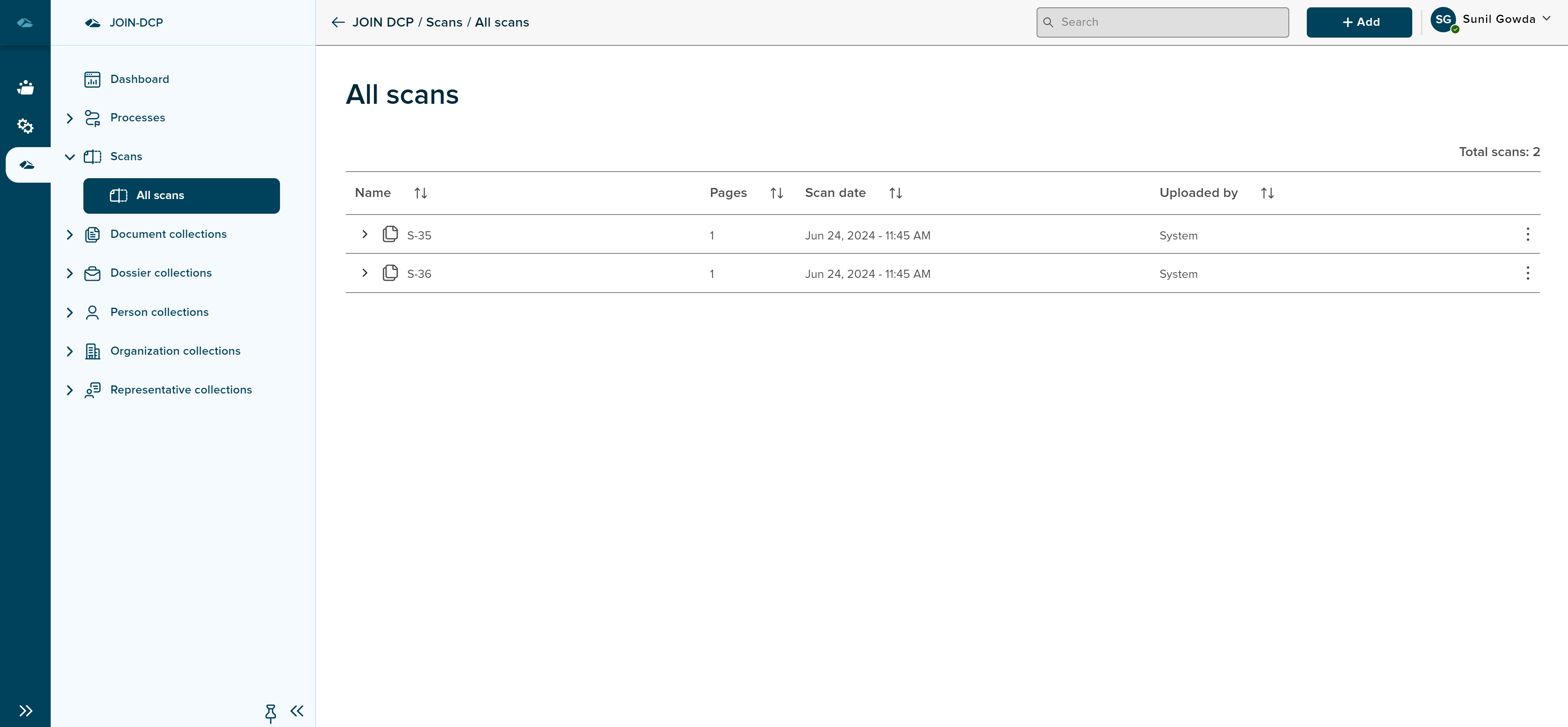
Task: Open the three-dot menu on the S-36 row
Action: (x=1527, y=273)
